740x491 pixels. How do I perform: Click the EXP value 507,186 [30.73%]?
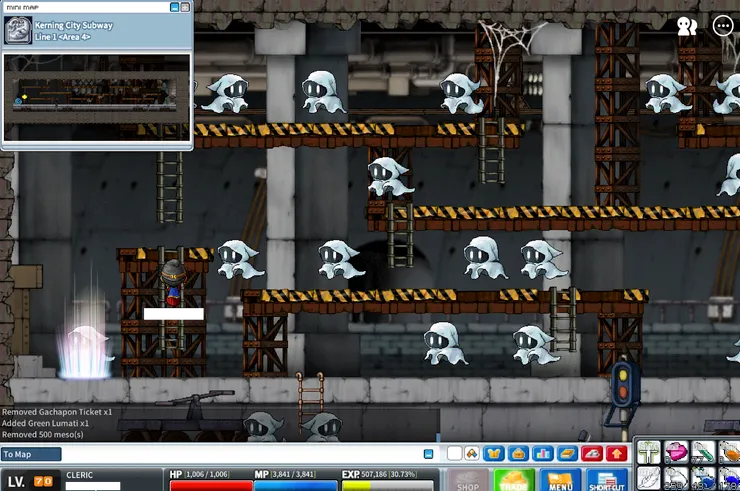pos(389,474)
